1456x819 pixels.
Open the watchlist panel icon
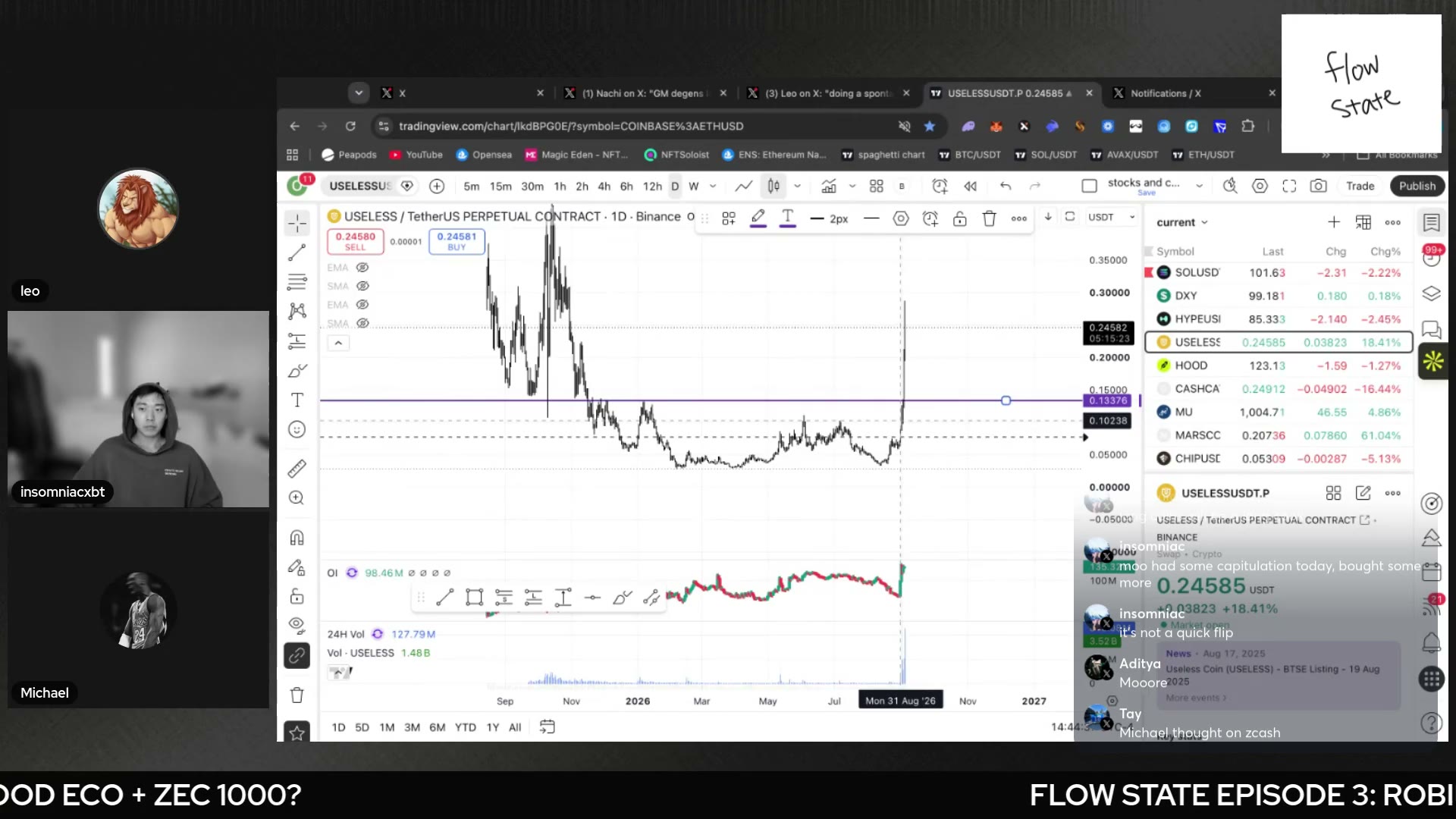tap(1432, 222)
